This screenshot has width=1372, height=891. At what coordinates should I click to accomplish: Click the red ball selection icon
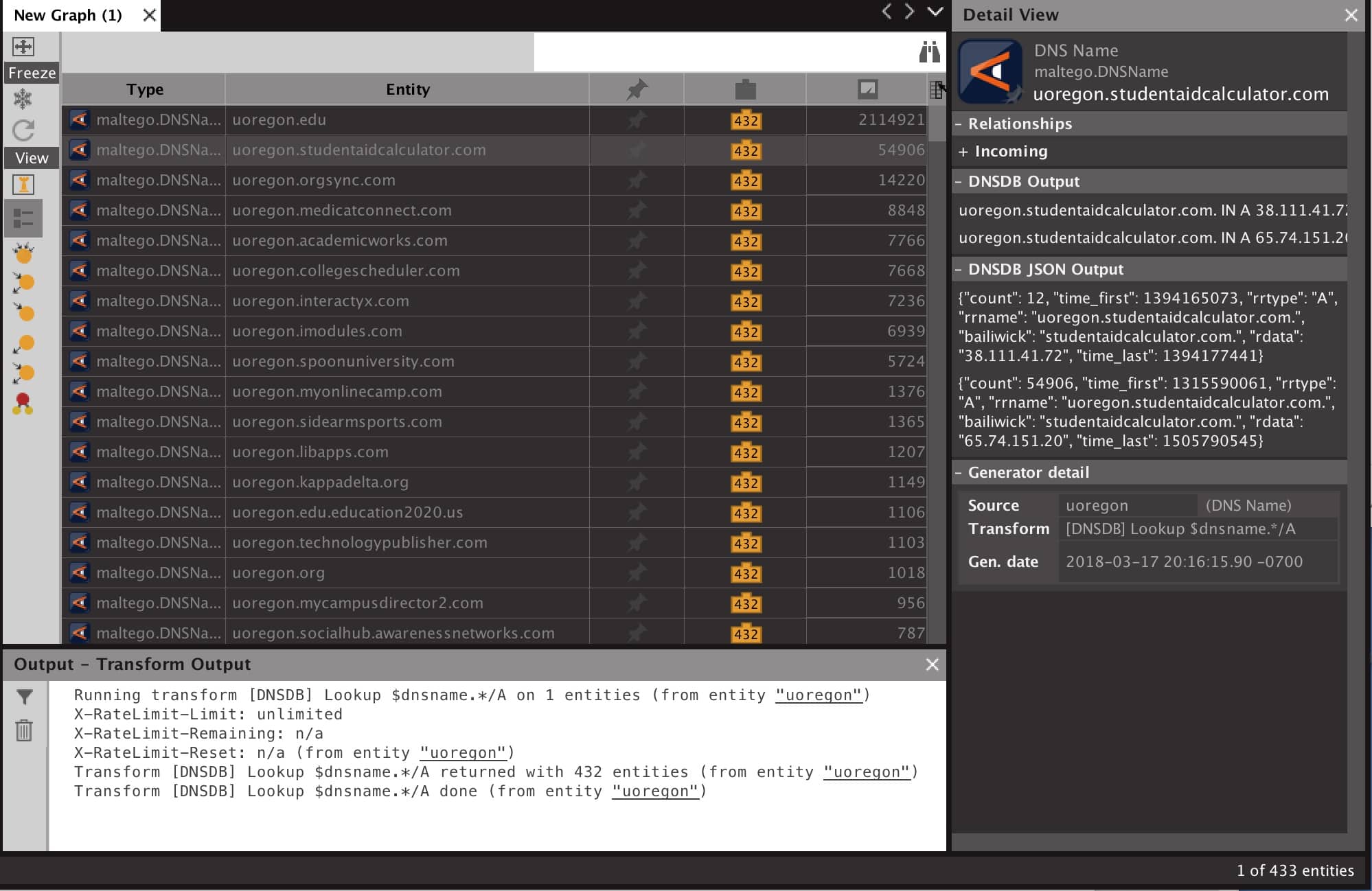(23, 403)
